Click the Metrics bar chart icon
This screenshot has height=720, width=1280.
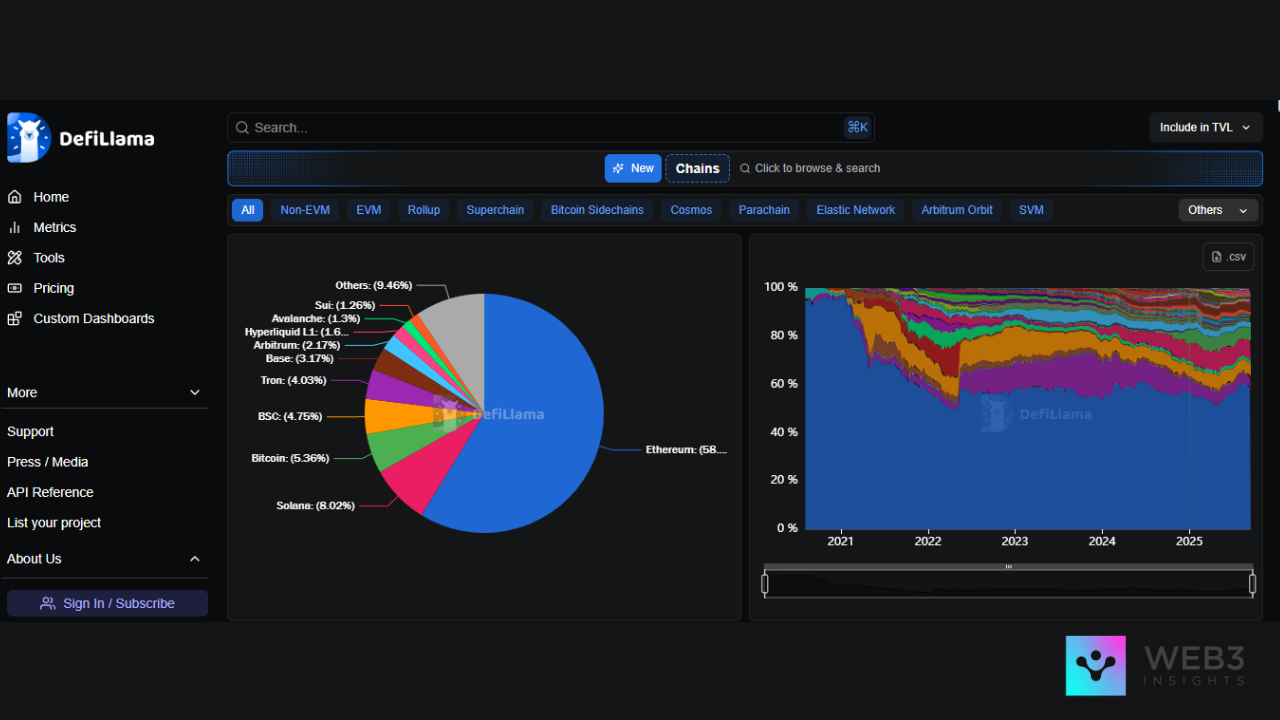[15, 227]
